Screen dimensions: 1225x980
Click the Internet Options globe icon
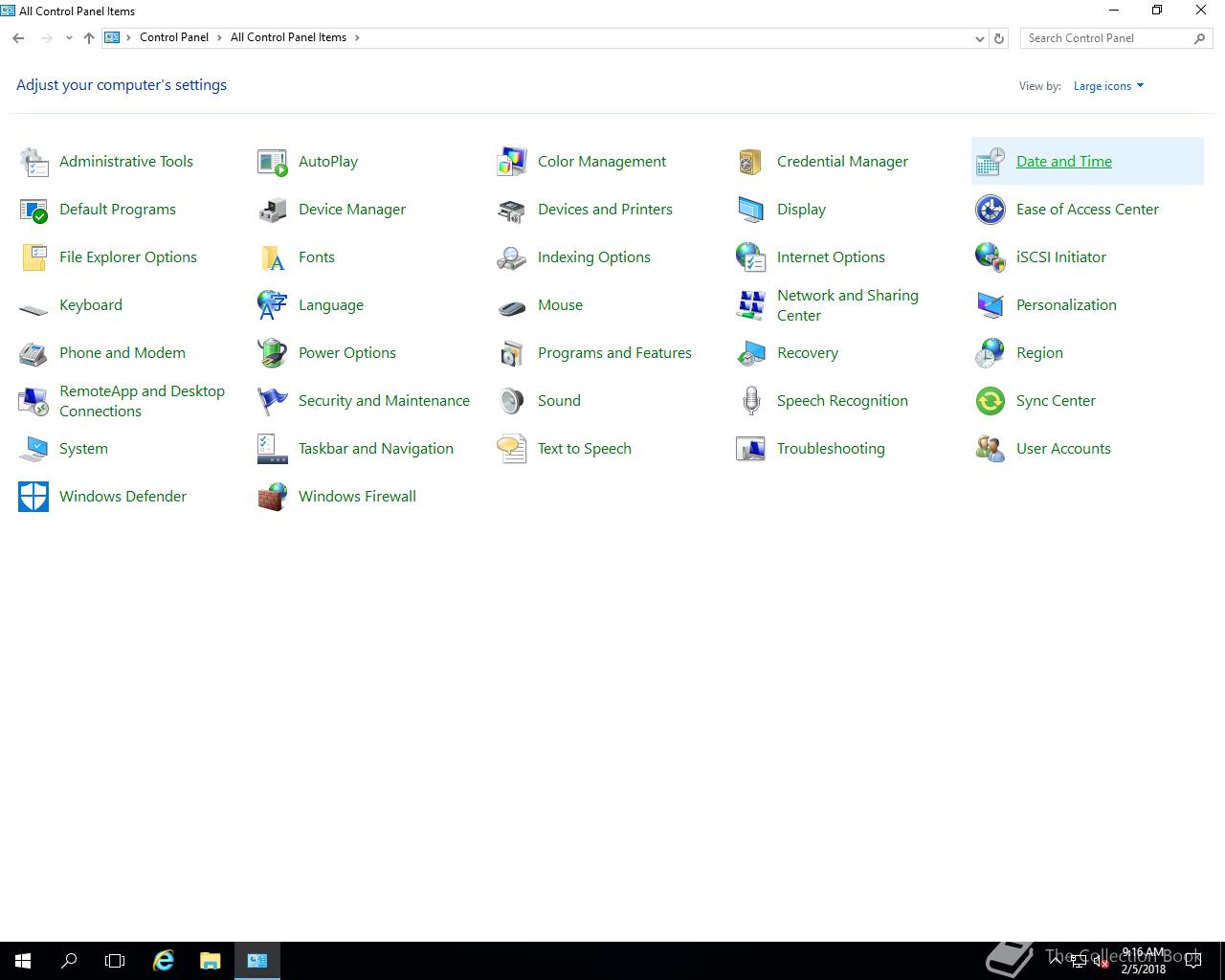pyautogui.click(x=751, y=257)
